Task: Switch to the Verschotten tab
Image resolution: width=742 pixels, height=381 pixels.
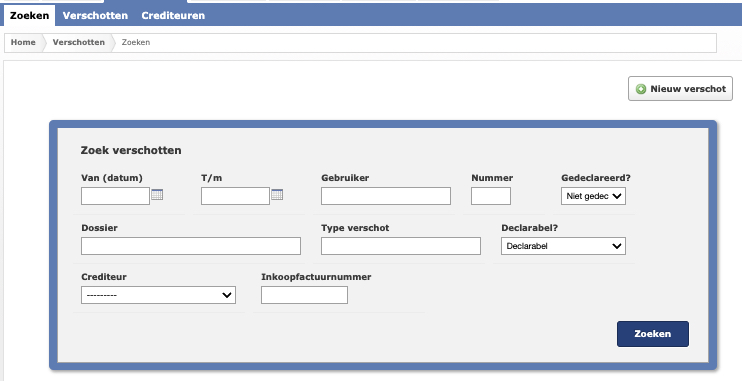Action: [95, 15]
